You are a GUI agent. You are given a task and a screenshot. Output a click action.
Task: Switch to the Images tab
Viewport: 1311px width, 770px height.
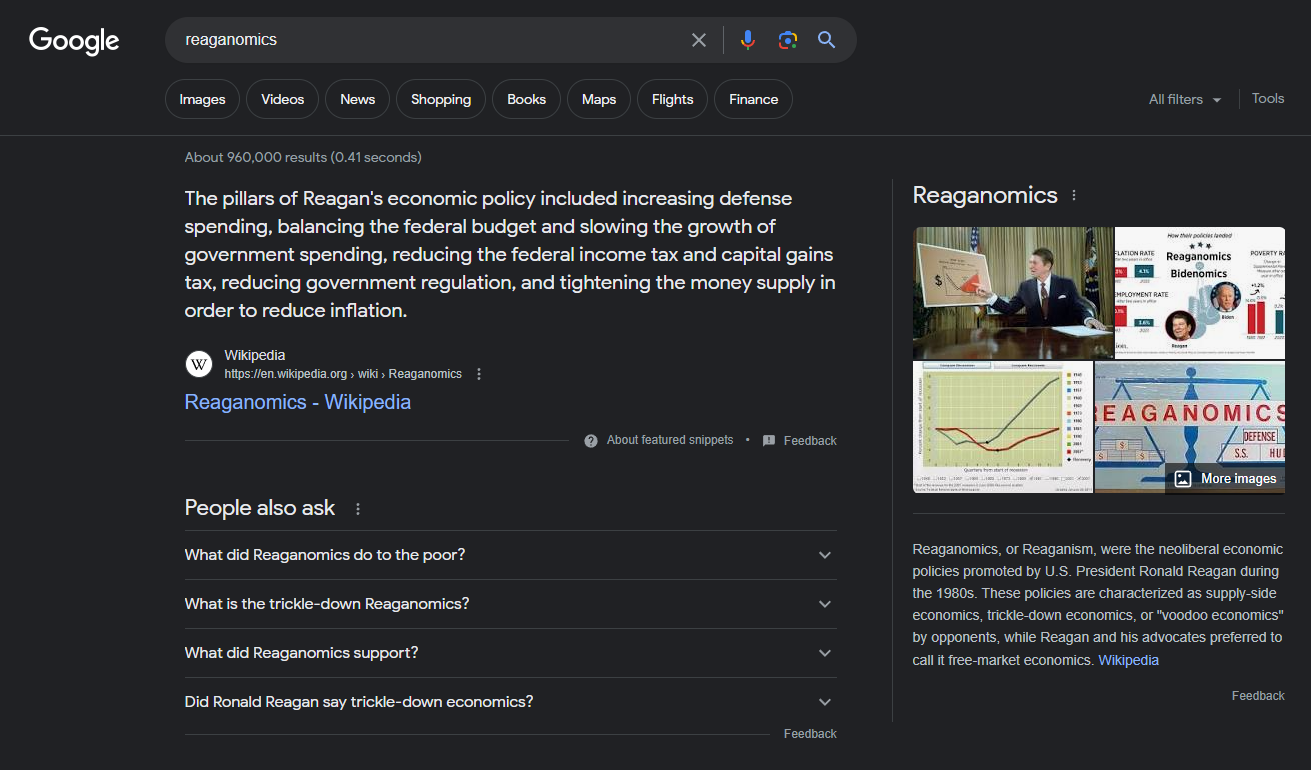pos(202,99)
